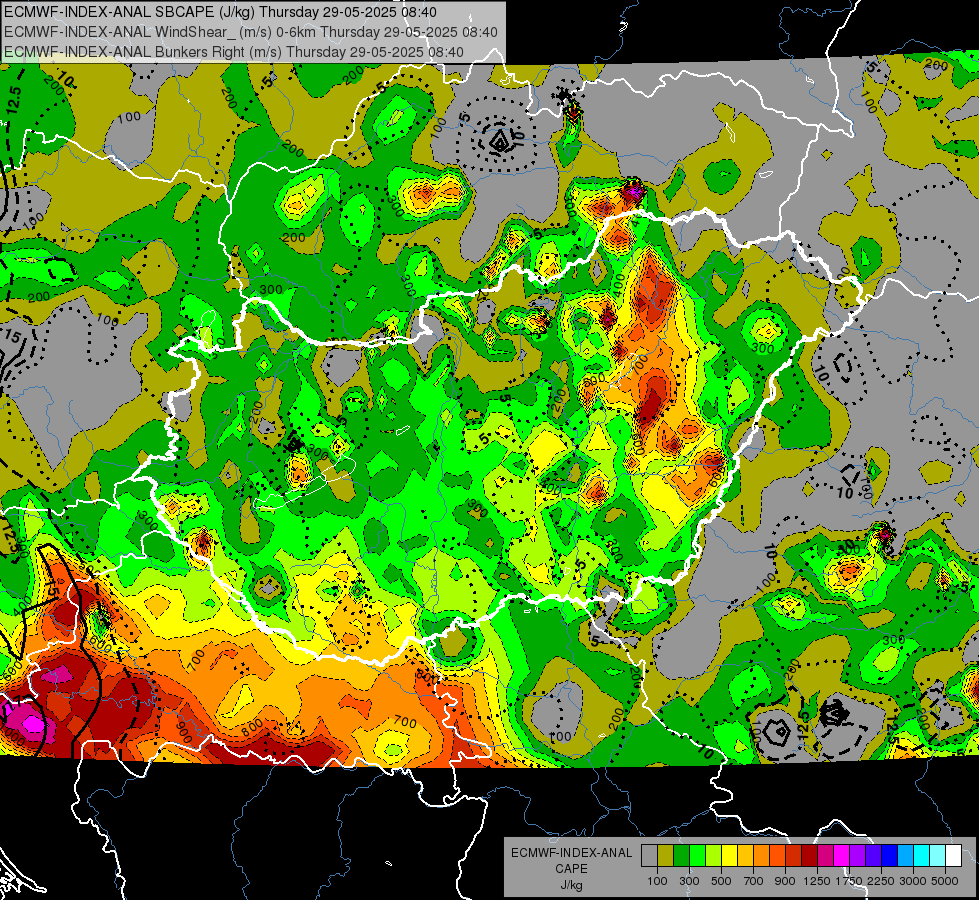Click the crimson-pink legend swatch right of 1250
This screenshot has width=979, height=900.
point(825,855)
